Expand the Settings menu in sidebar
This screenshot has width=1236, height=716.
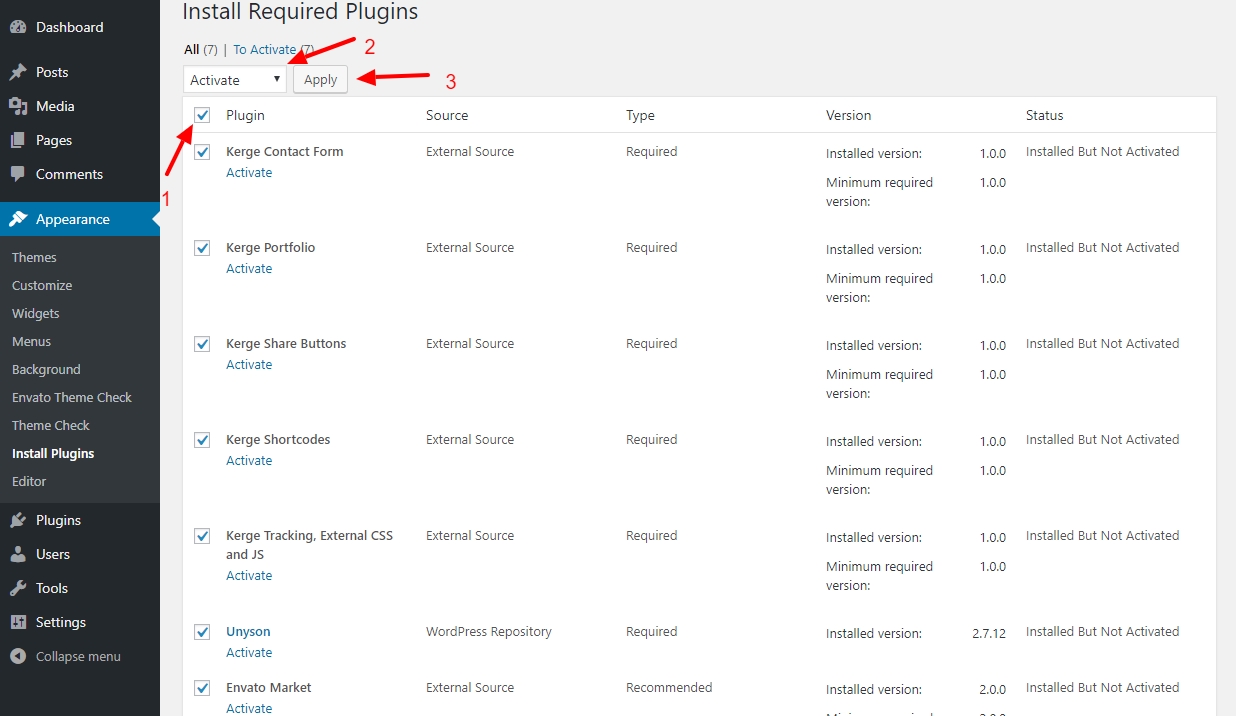(60, 622)
